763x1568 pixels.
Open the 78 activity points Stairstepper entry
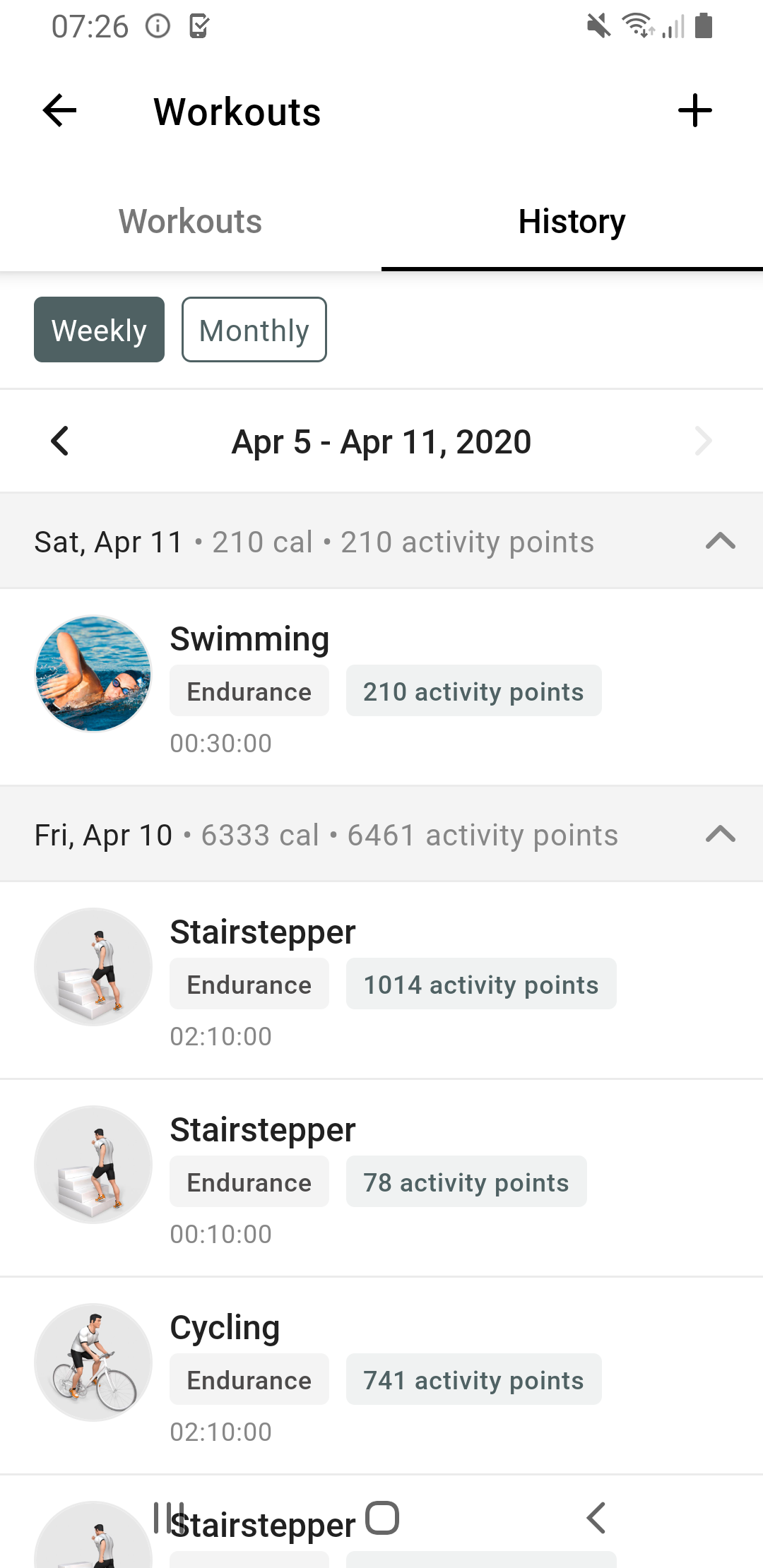point(381,1178)
